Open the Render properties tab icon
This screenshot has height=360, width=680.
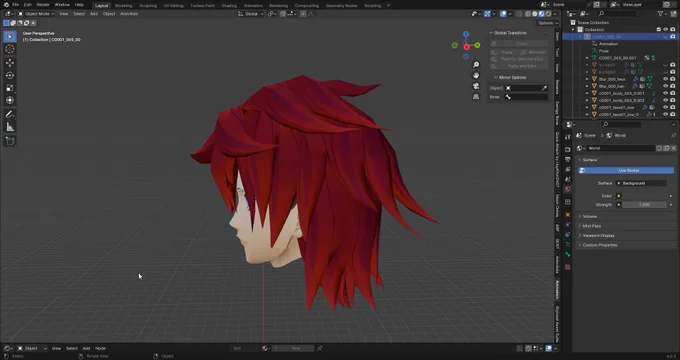tap(568, 150)
